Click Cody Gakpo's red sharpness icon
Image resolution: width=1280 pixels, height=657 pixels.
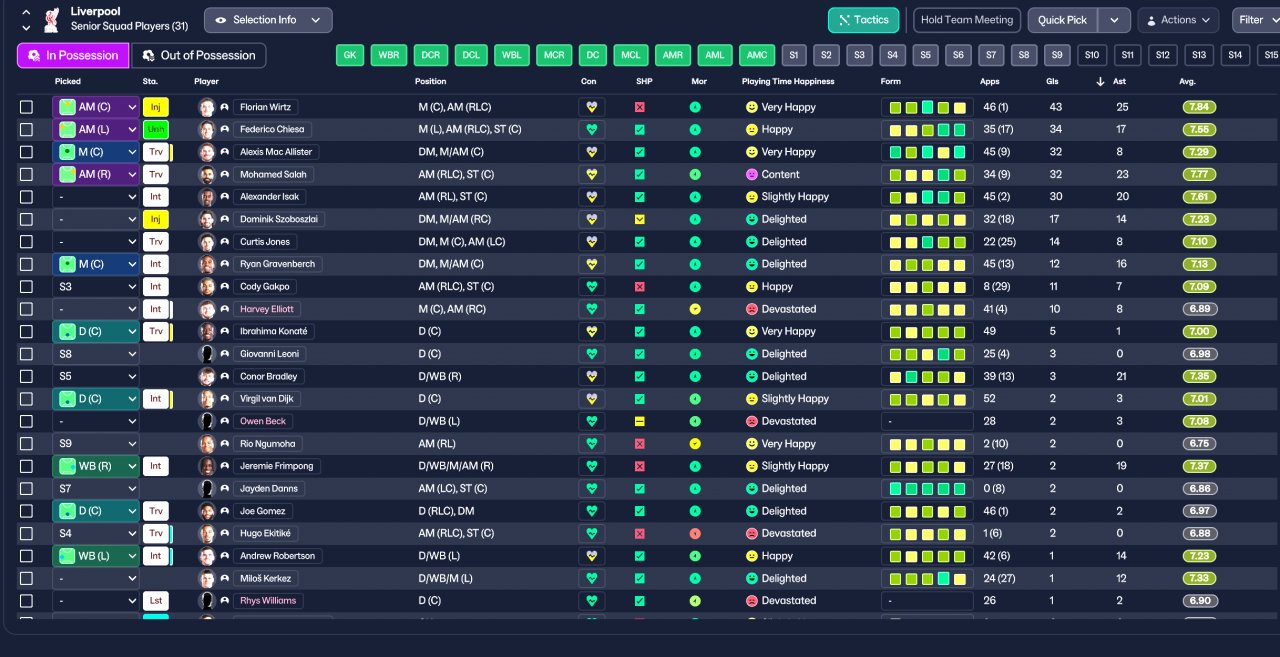(640, 287)
